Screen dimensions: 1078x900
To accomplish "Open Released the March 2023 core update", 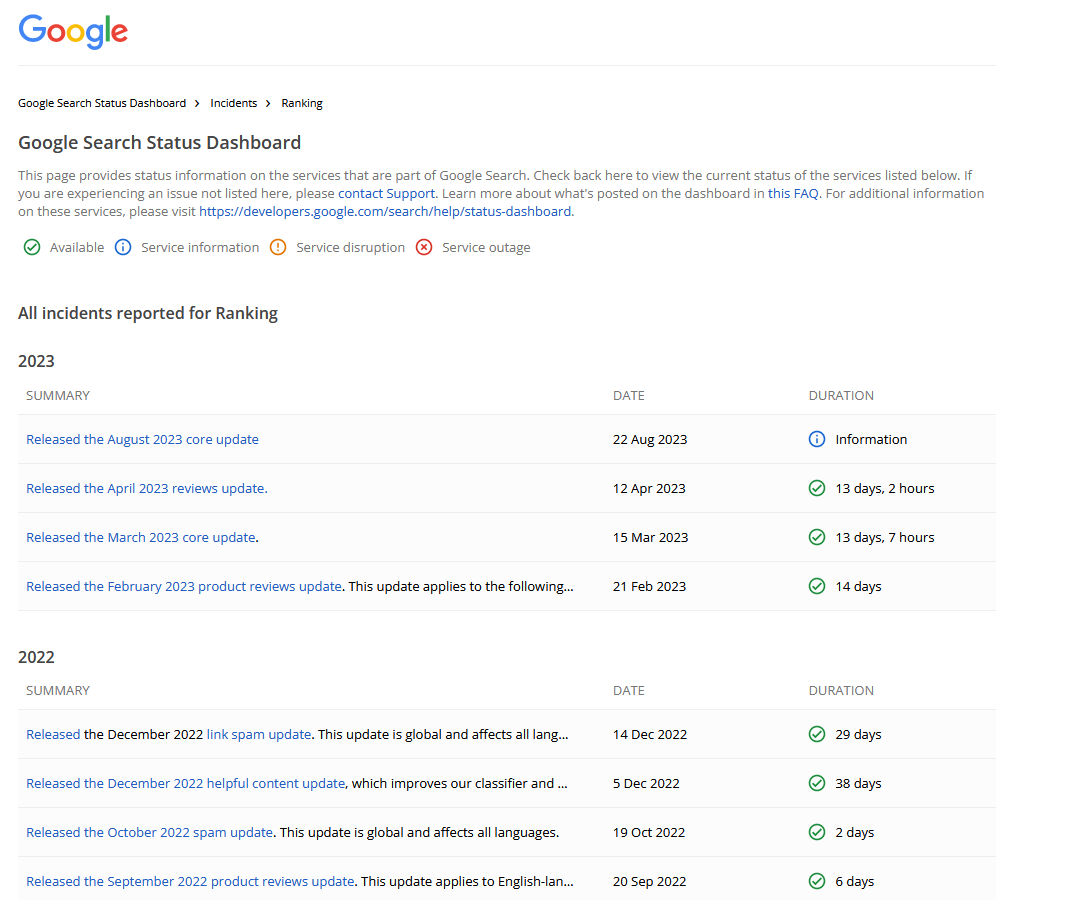I will (141, 537).
